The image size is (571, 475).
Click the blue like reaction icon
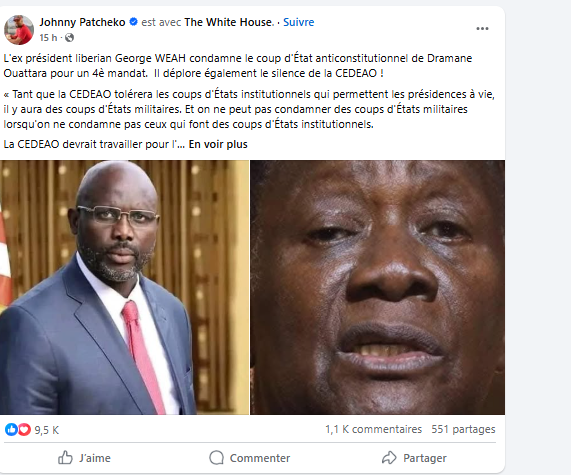pyautogui.click(x=11, y=429)
